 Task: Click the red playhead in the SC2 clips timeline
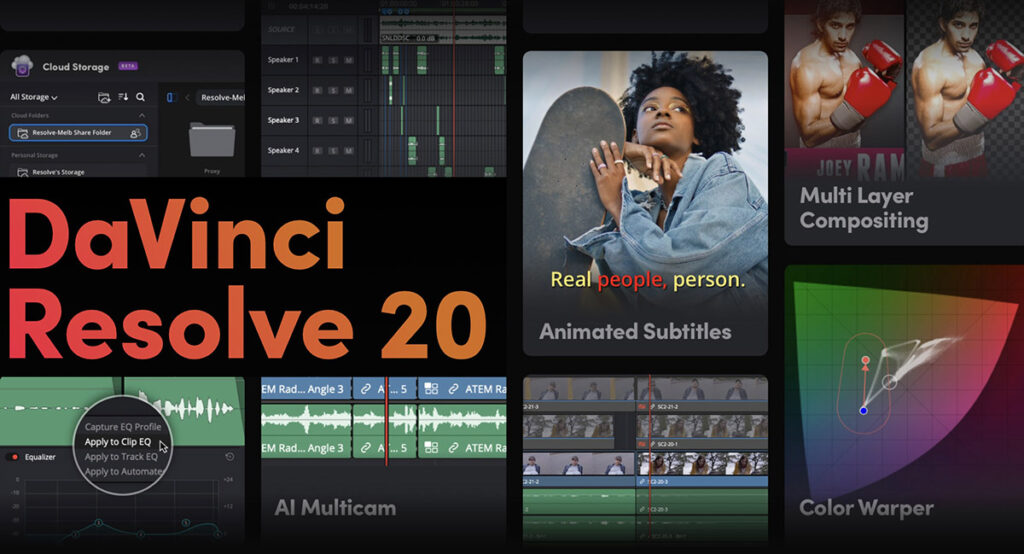649,457
